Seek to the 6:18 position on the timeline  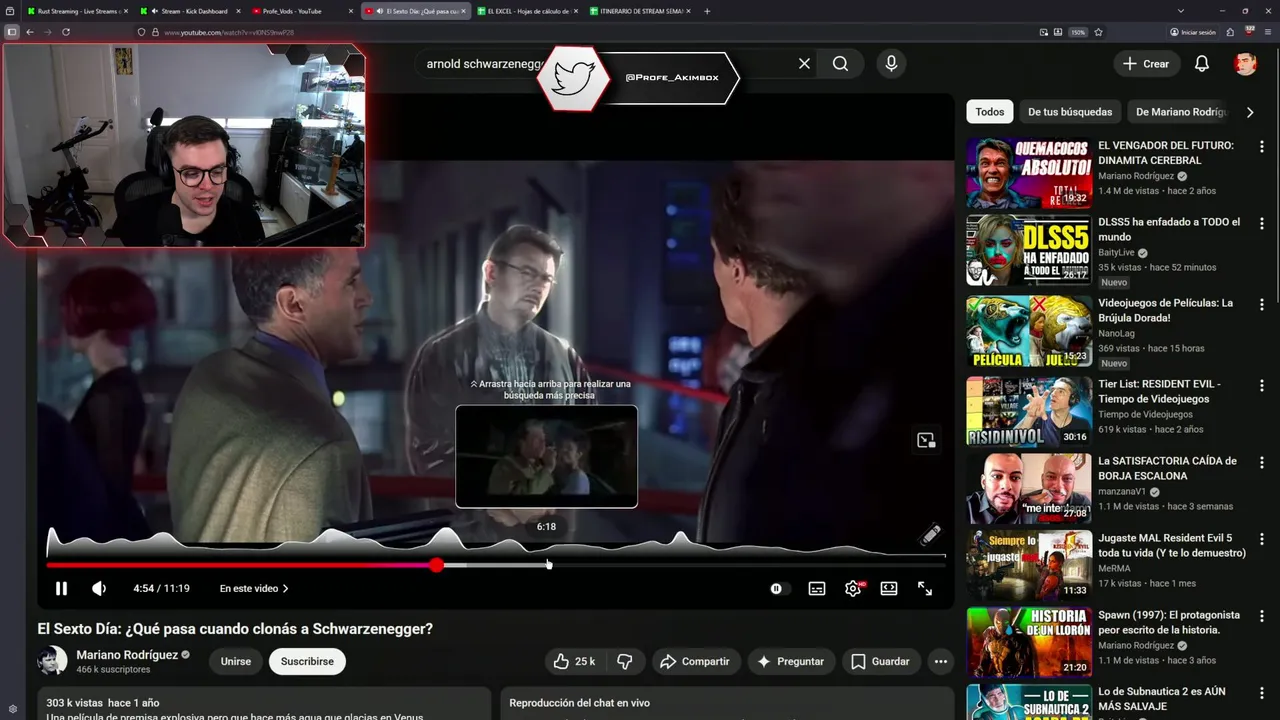point(547,565)
